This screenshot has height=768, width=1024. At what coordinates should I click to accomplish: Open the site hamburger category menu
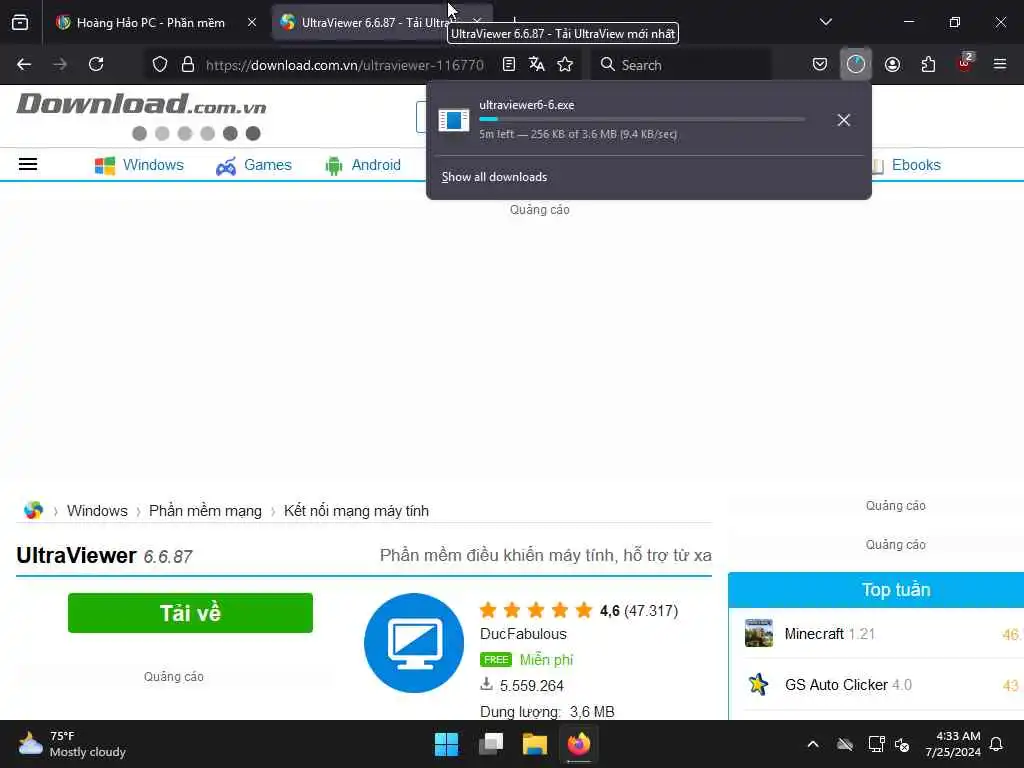tap(27, 164)
